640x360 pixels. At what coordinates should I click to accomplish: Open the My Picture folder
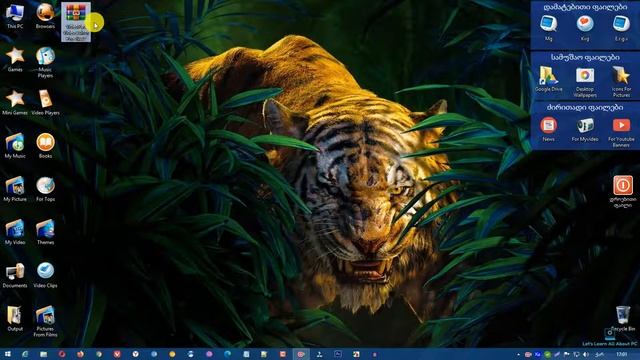pyautogui.click(x=15, y=189)
